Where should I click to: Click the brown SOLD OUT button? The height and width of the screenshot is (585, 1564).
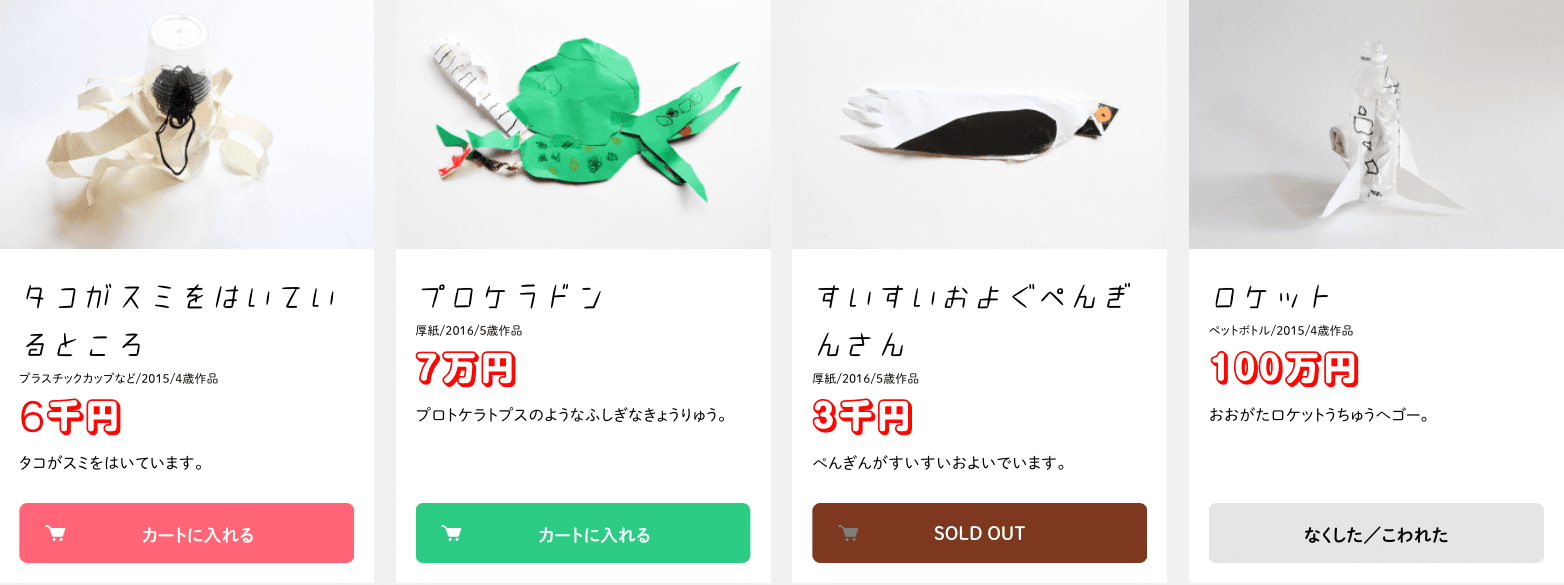click(x=979, y=533)
